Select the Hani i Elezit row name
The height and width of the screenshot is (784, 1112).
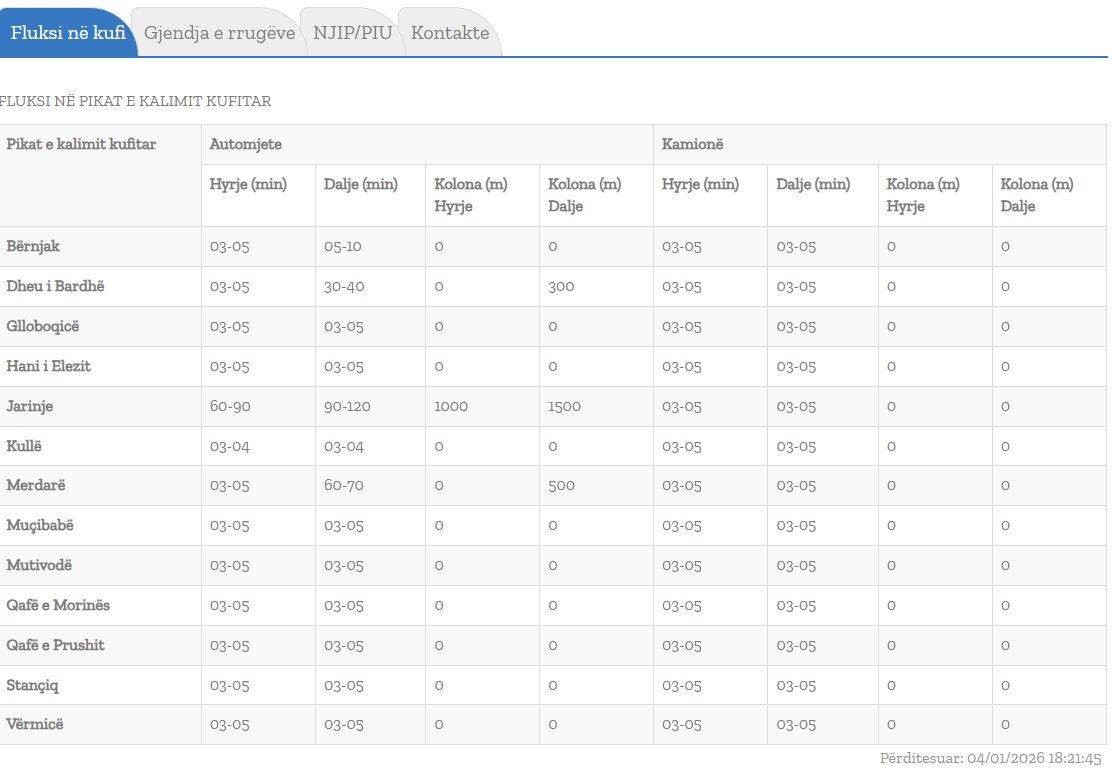tap(48, 366)
